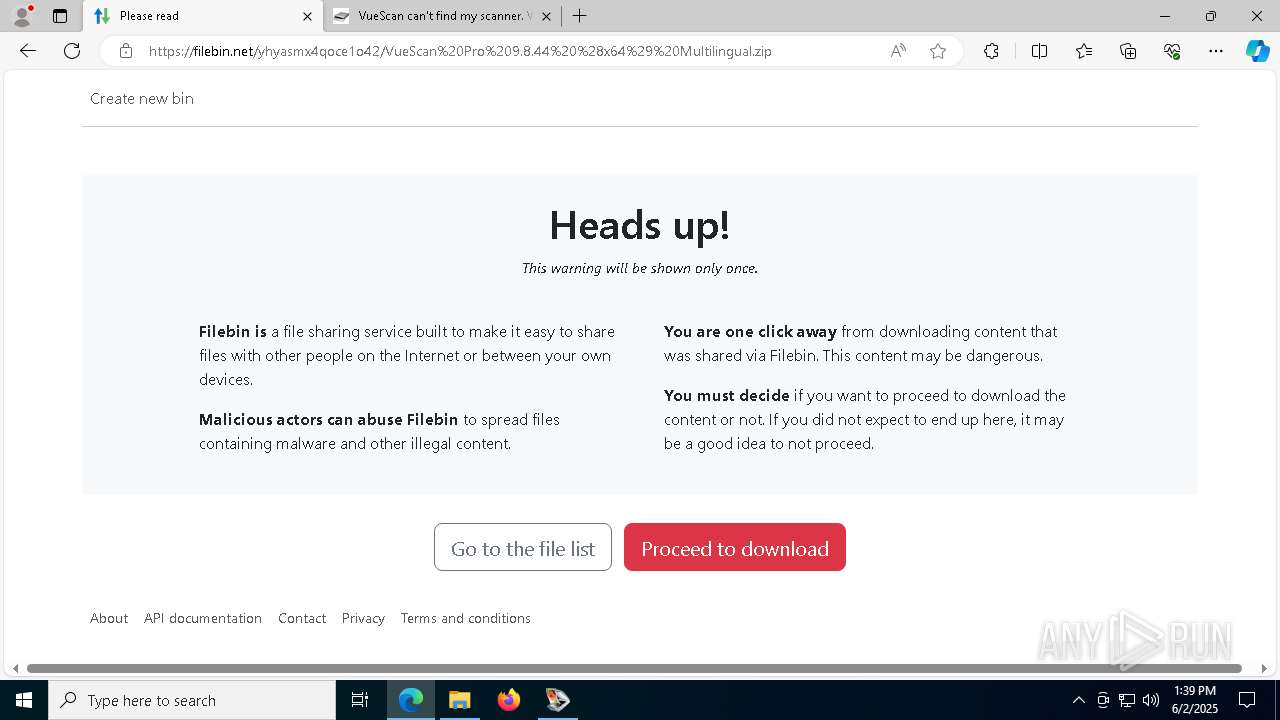
Task: Click the filebin.net address bar URL
Action: click(460, 51)
